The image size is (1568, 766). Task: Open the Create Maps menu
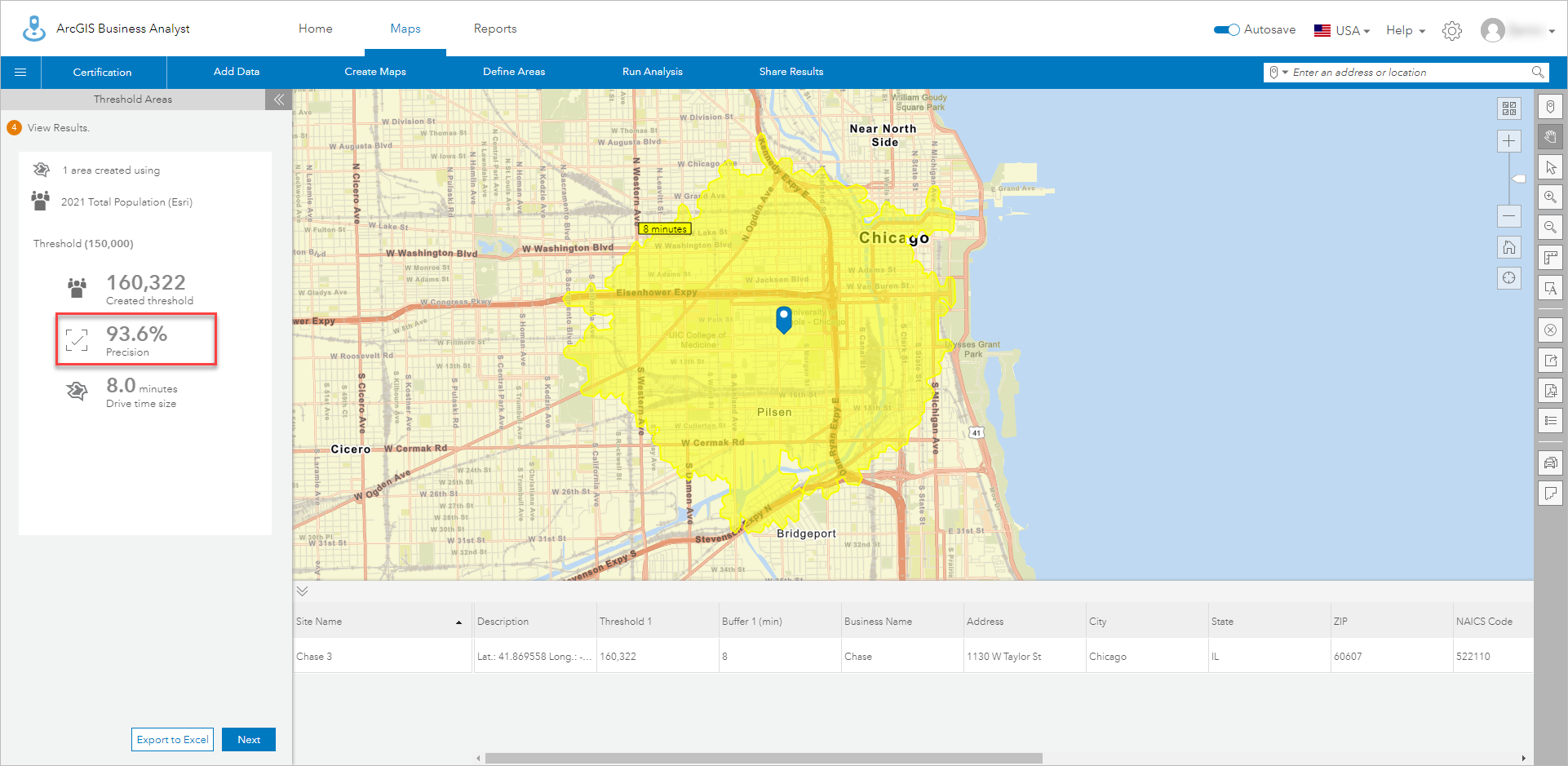point(375,72)
